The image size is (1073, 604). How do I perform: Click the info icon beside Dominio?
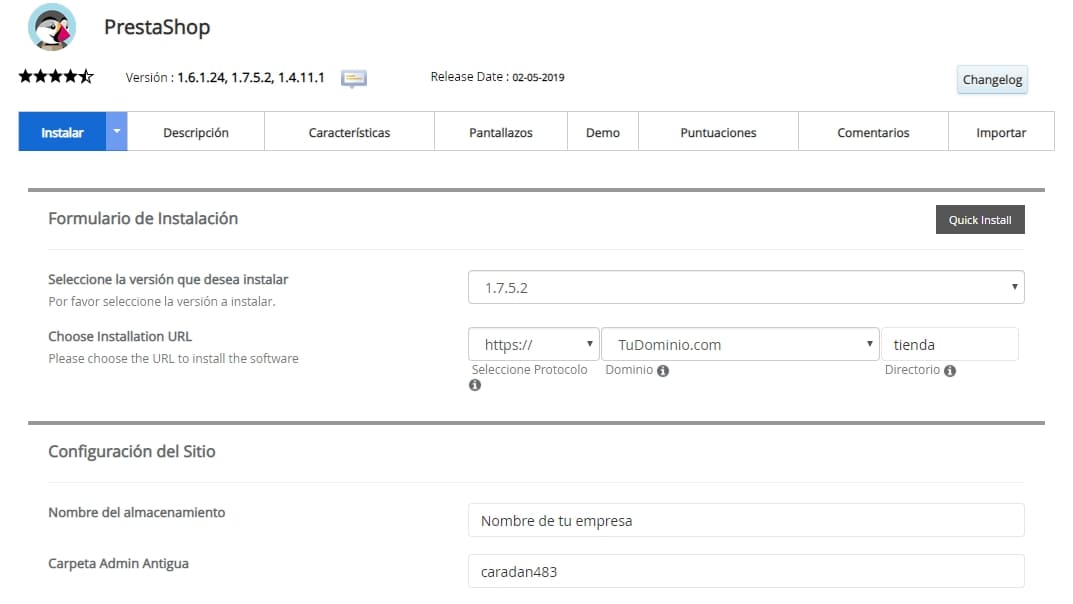point(663,371)
